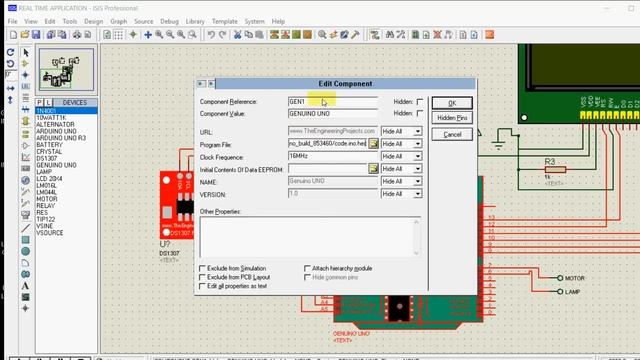The width and height of the screenshot is (640, 360).
Task: Open the Library menu
Action: [195, 21]
